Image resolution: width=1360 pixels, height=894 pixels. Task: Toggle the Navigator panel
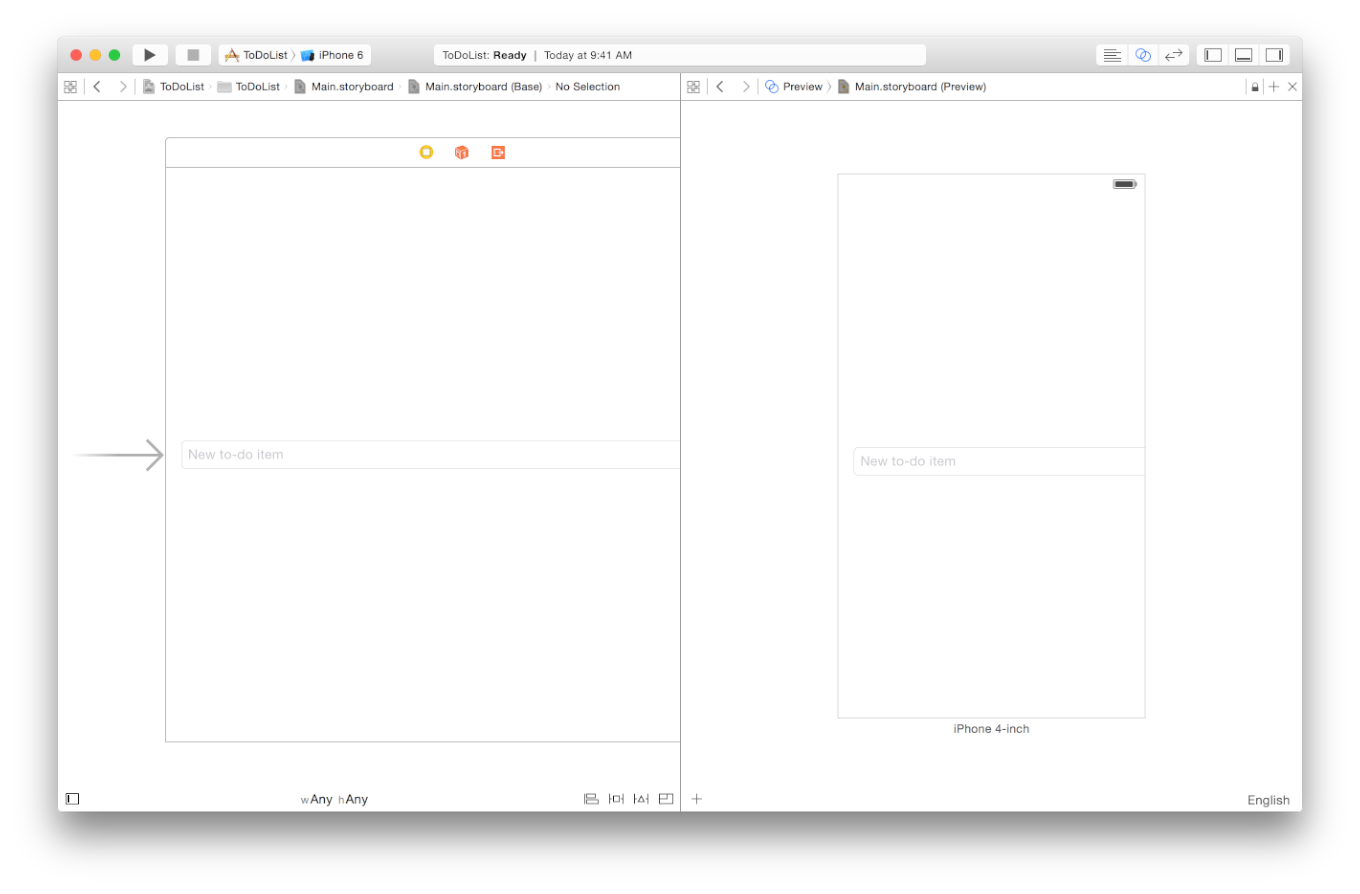pos(1213,55)
